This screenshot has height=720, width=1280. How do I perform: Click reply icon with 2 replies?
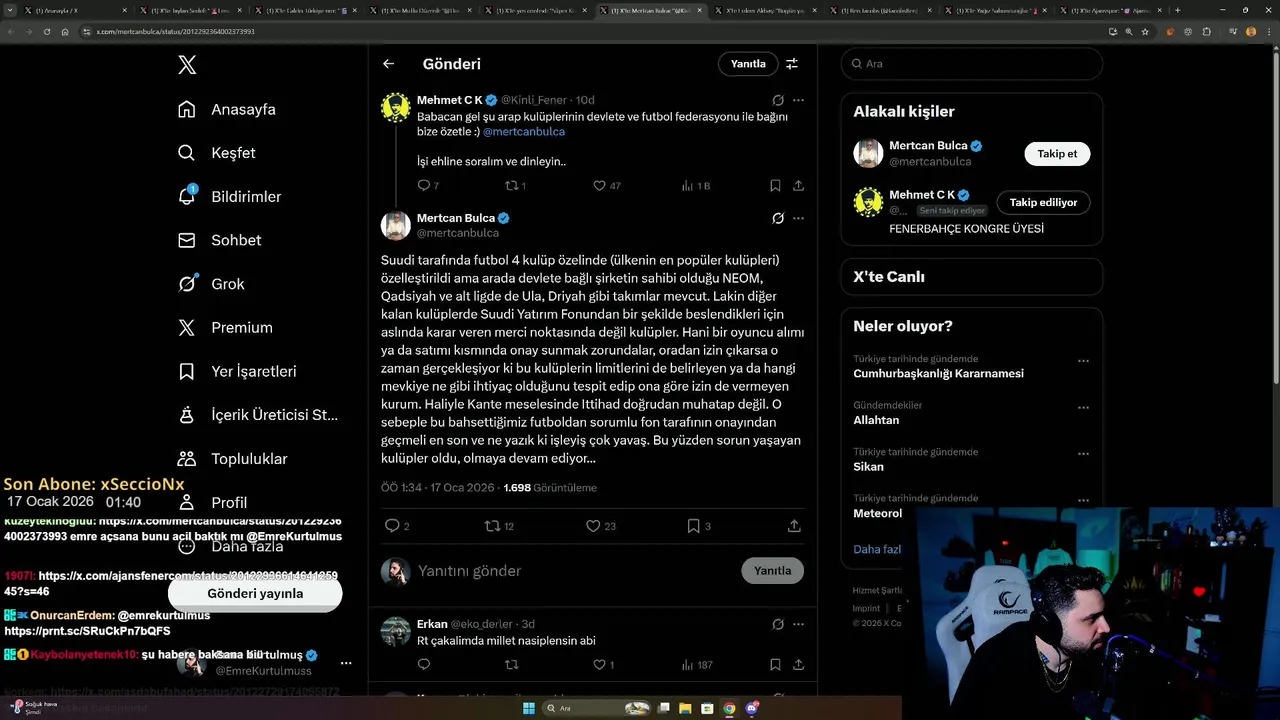(397, 526)
